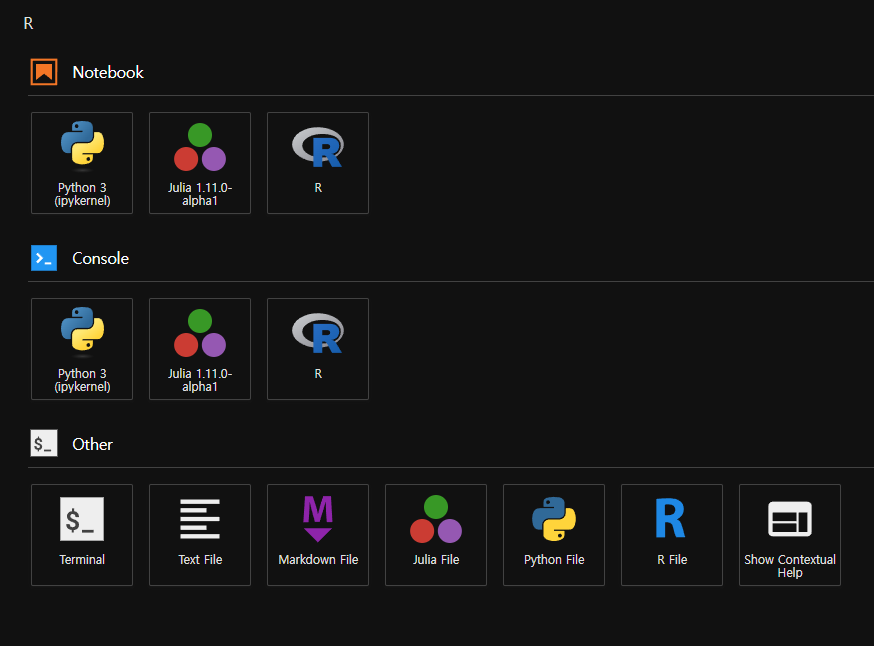Click the blue Console section icon
Image resolution: width=874 pixels, height=646 pixels.
point(44,258)
